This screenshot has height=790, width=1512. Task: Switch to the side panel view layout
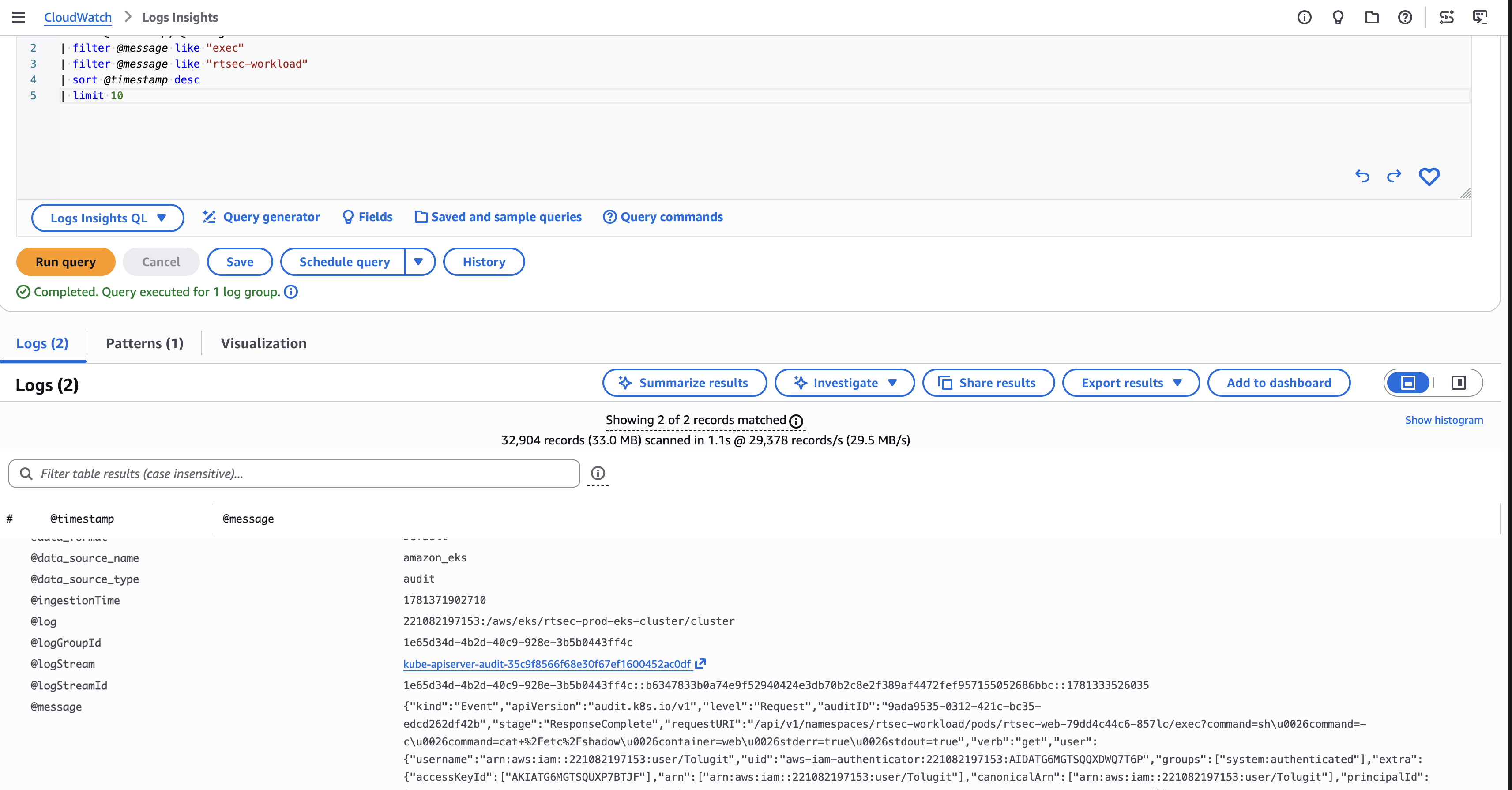[x=1459, y=383]
